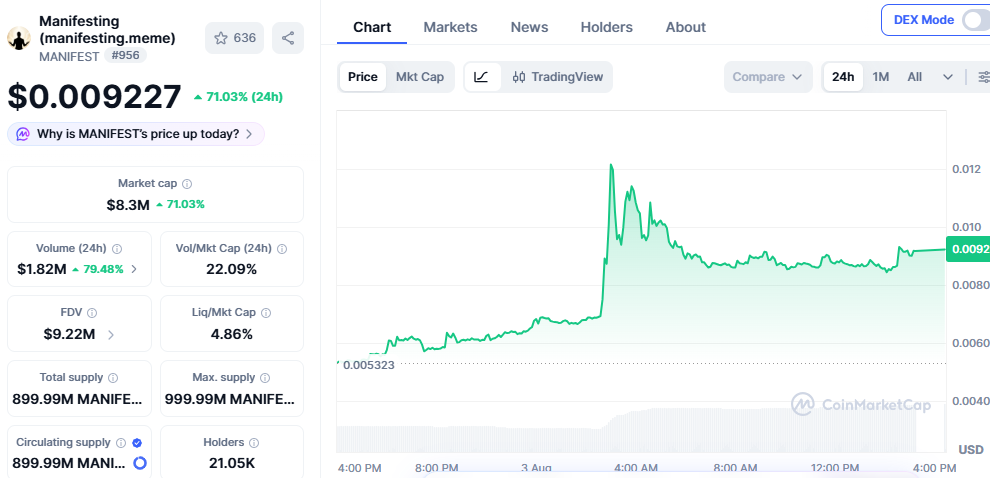Choose the 24h time range
The image size is (990, 478).
click(843, 77)
